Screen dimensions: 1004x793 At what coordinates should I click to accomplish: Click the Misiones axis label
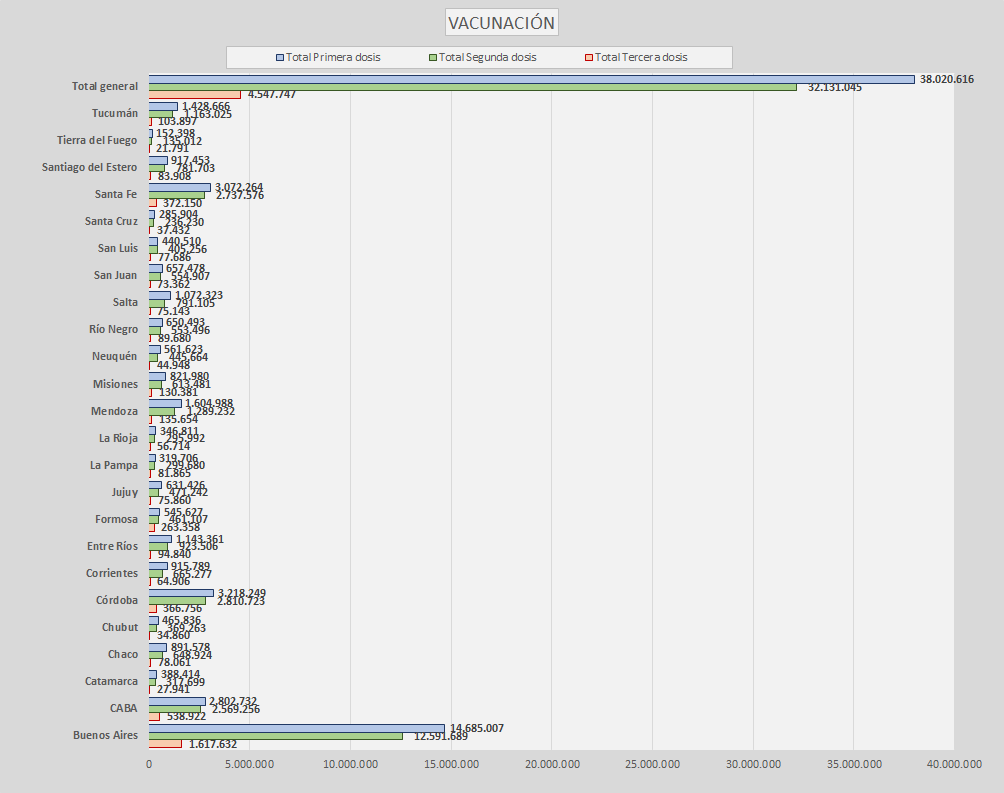pyautogui.click(x=115, y=384)
